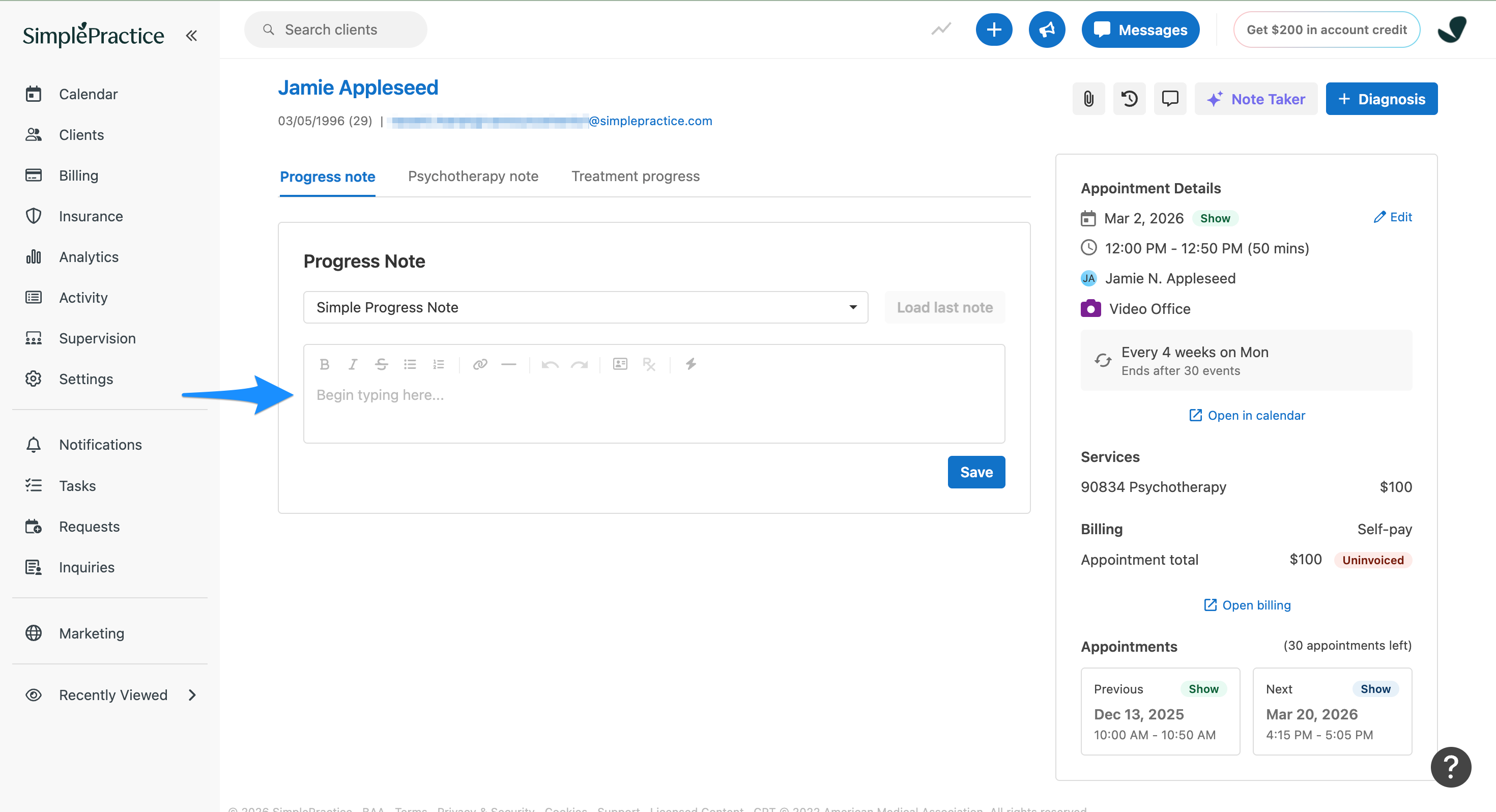Toggle bold formatting in note editor
Image resolution: width=1496 pixels, height=812 pixels.
tap(325, 364)
